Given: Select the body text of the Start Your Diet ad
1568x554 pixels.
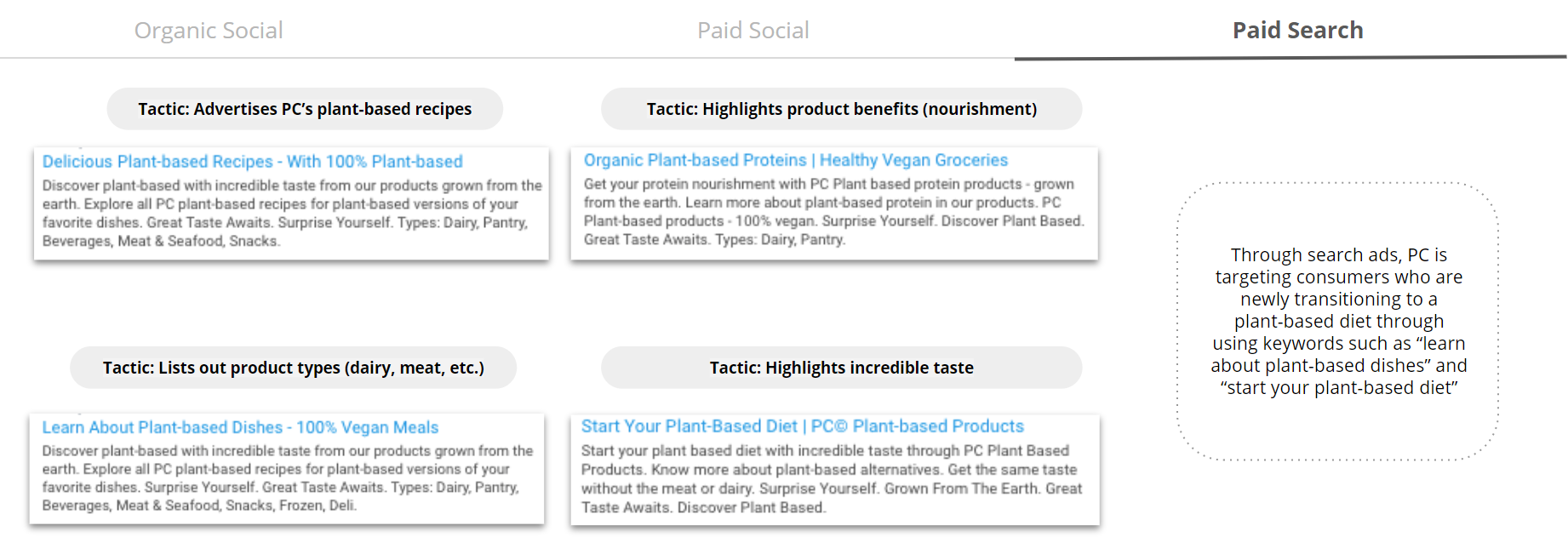Looking at the screenshot, I should (832, 479).
